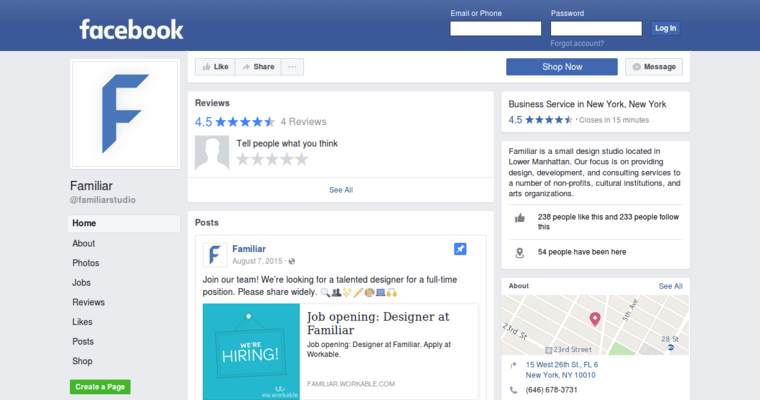Click the We're Hiring job link image
The width and height of the screenshot is (760, 400).
(251, 350)
